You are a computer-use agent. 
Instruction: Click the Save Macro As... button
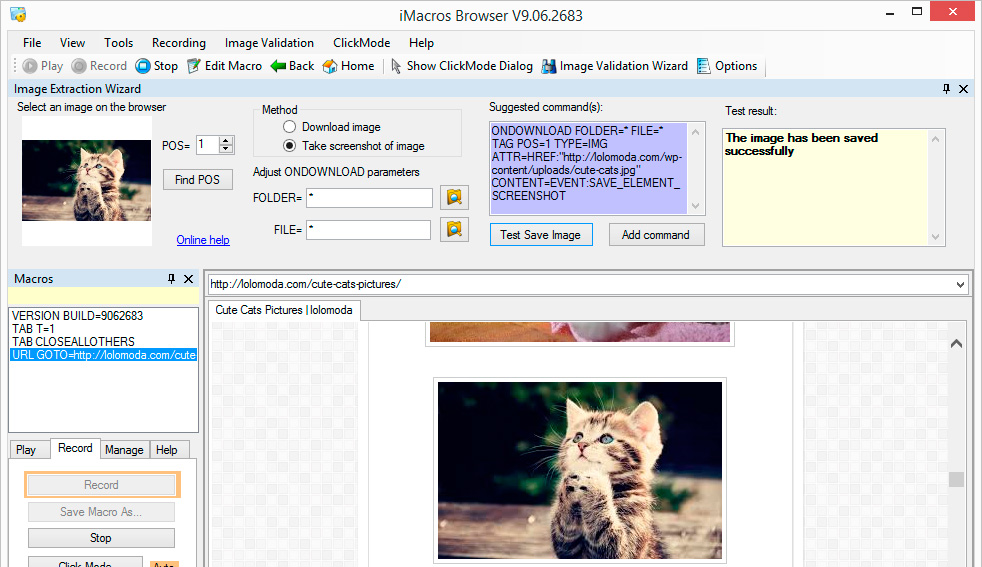pyautogui.click(x=101, y=512)
